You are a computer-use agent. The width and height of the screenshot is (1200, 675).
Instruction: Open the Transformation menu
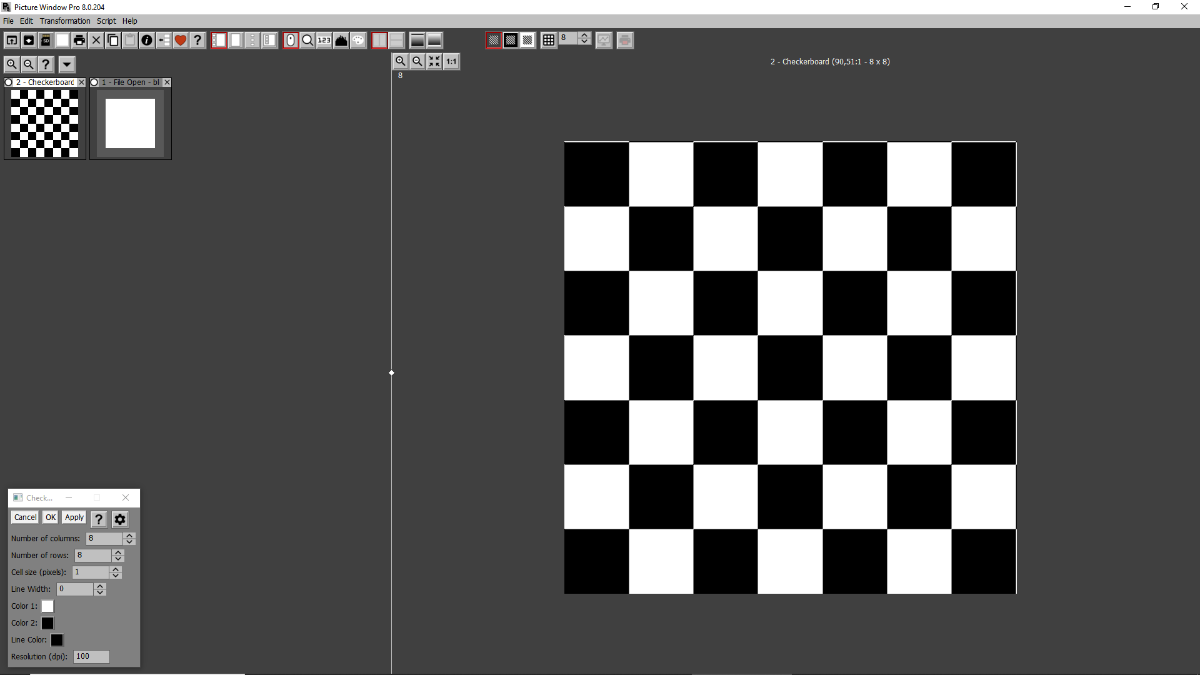pyautogui.click(x=65, y=21)
